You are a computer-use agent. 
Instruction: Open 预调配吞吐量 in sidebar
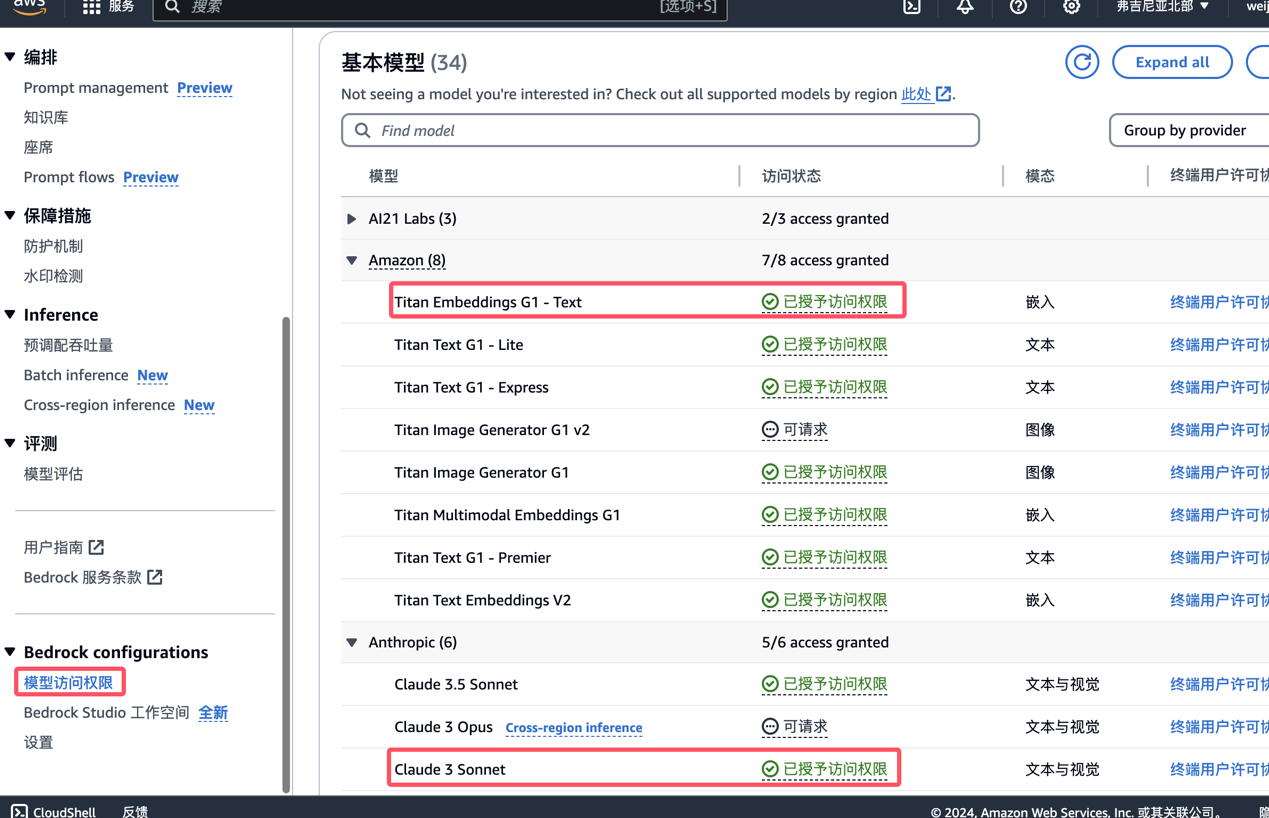click(68, 345)
